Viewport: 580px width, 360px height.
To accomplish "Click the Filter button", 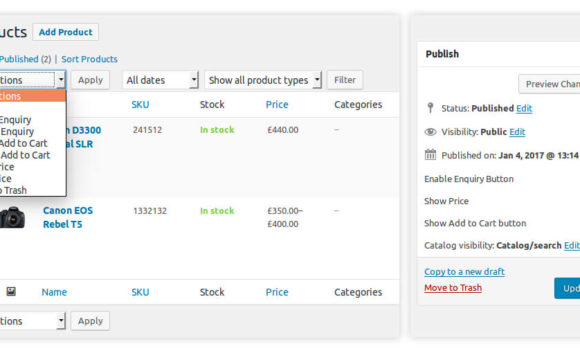I will (345, 80).
